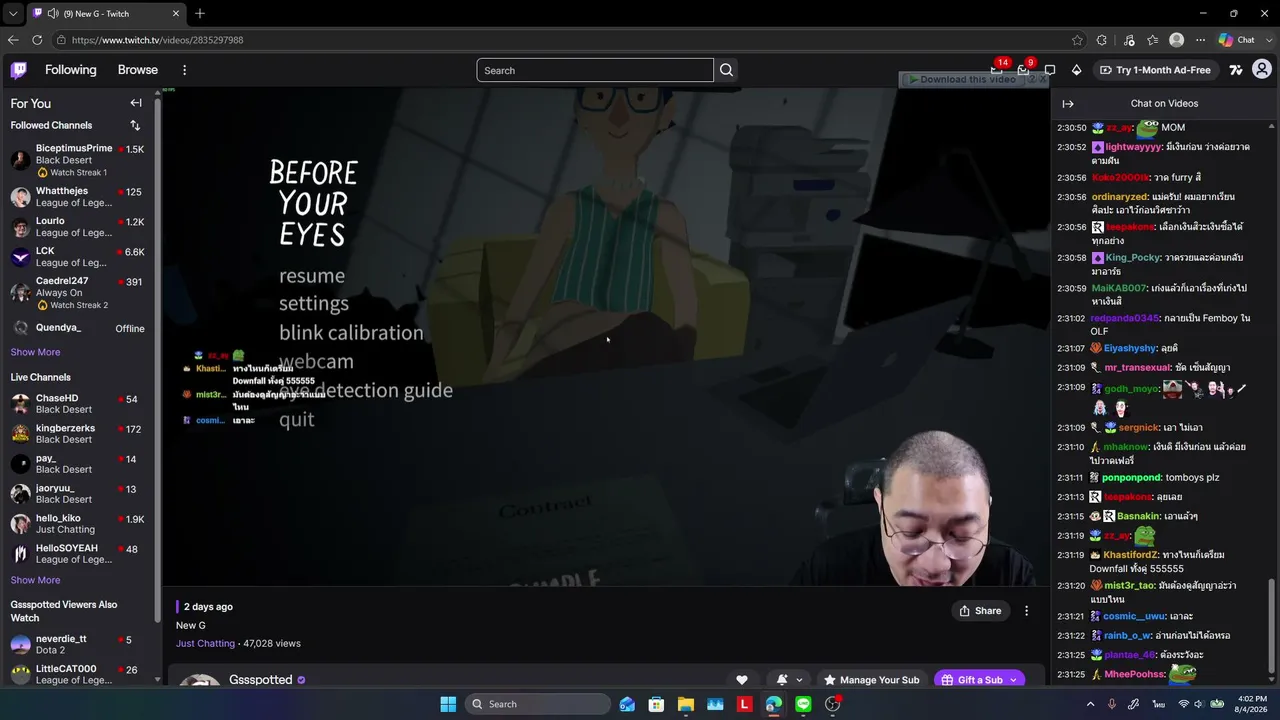Click the Twitch search input field
This screenshot has height=720, width=1280.
(595, 70)
